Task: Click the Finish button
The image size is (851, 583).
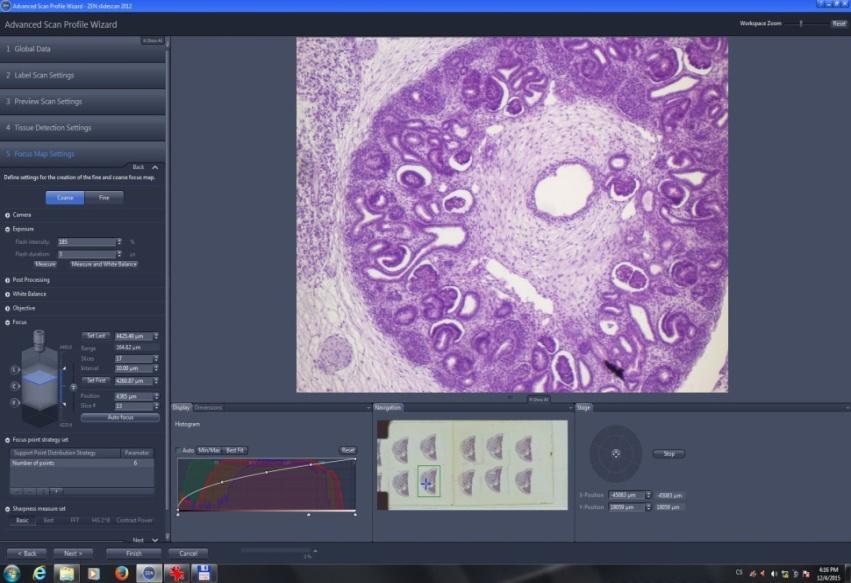Action: point(134,554)
